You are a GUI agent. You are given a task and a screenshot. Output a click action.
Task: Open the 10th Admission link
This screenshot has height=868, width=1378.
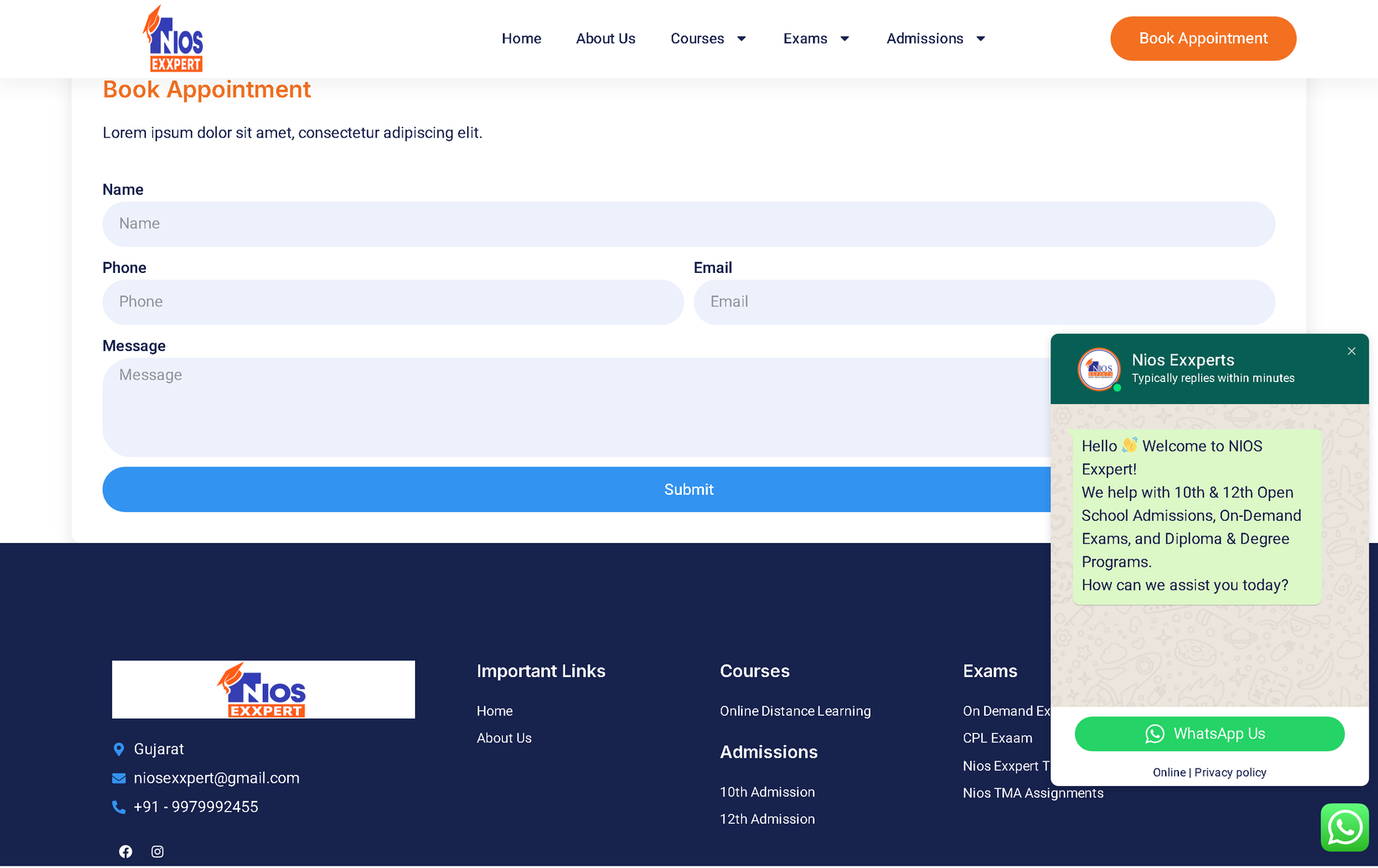[x=767, y=792]
